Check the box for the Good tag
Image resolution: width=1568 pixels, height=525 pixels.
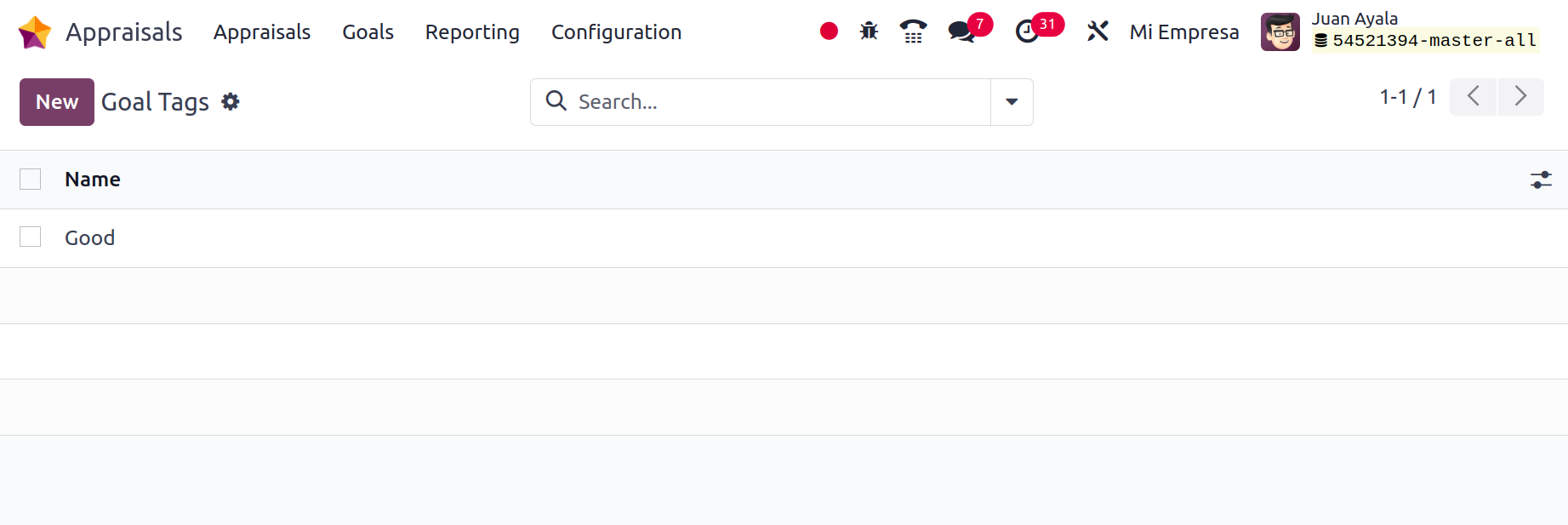click(31, 237)
